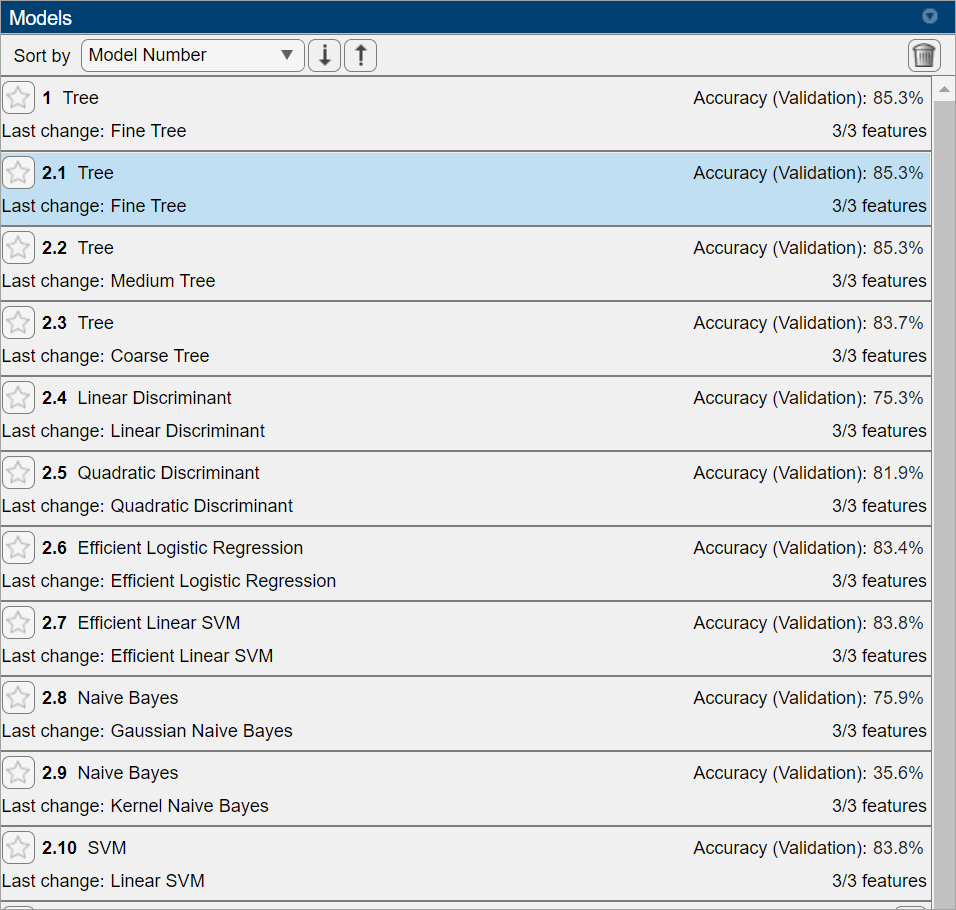The image size is (956, 910).
Task: Toggle star on 2.7 Efficient Linear SVM
Action: [x=18, y=622]
